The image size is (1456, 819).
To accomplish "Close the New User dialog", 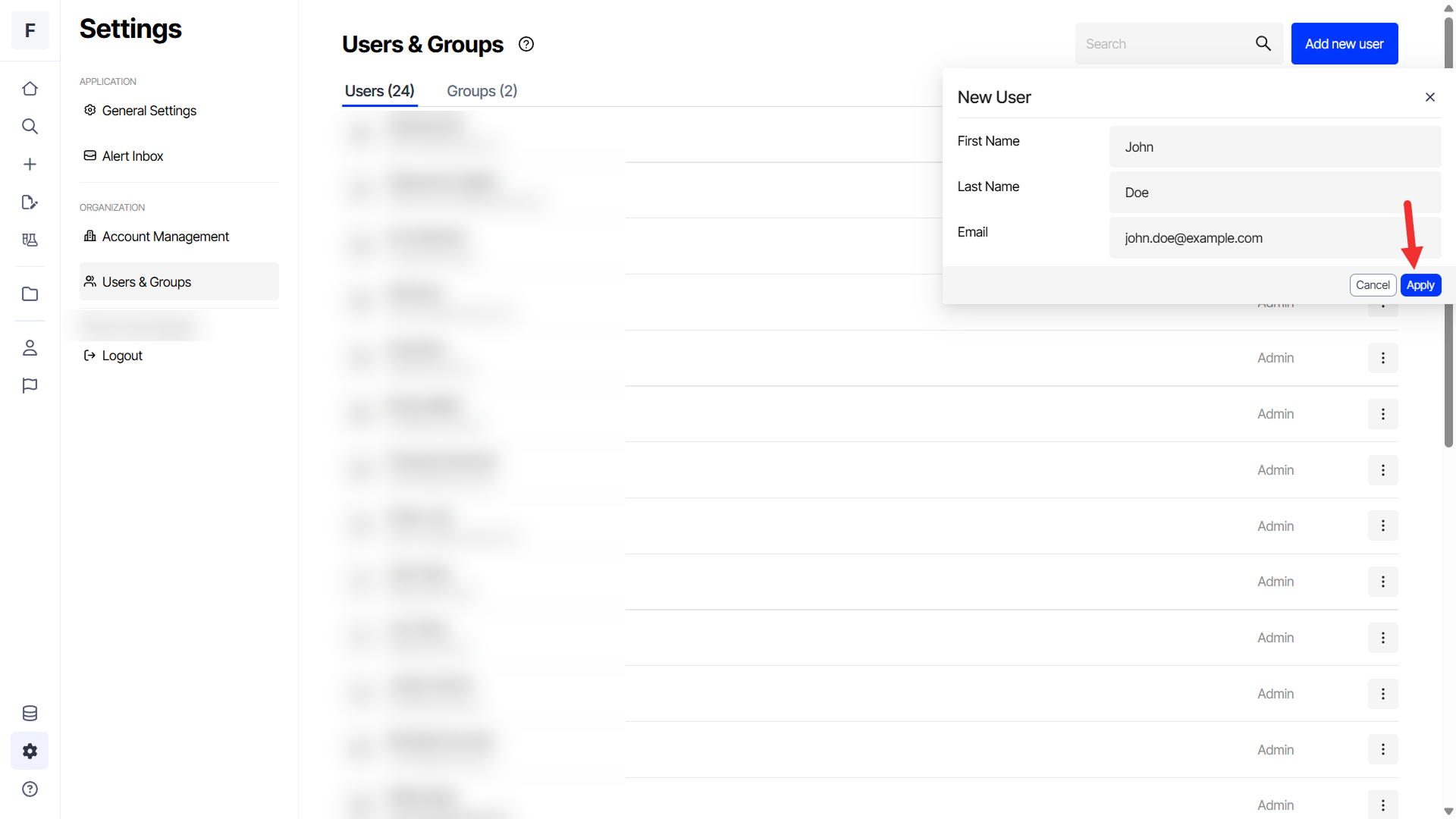I will tap(1430, 97).
